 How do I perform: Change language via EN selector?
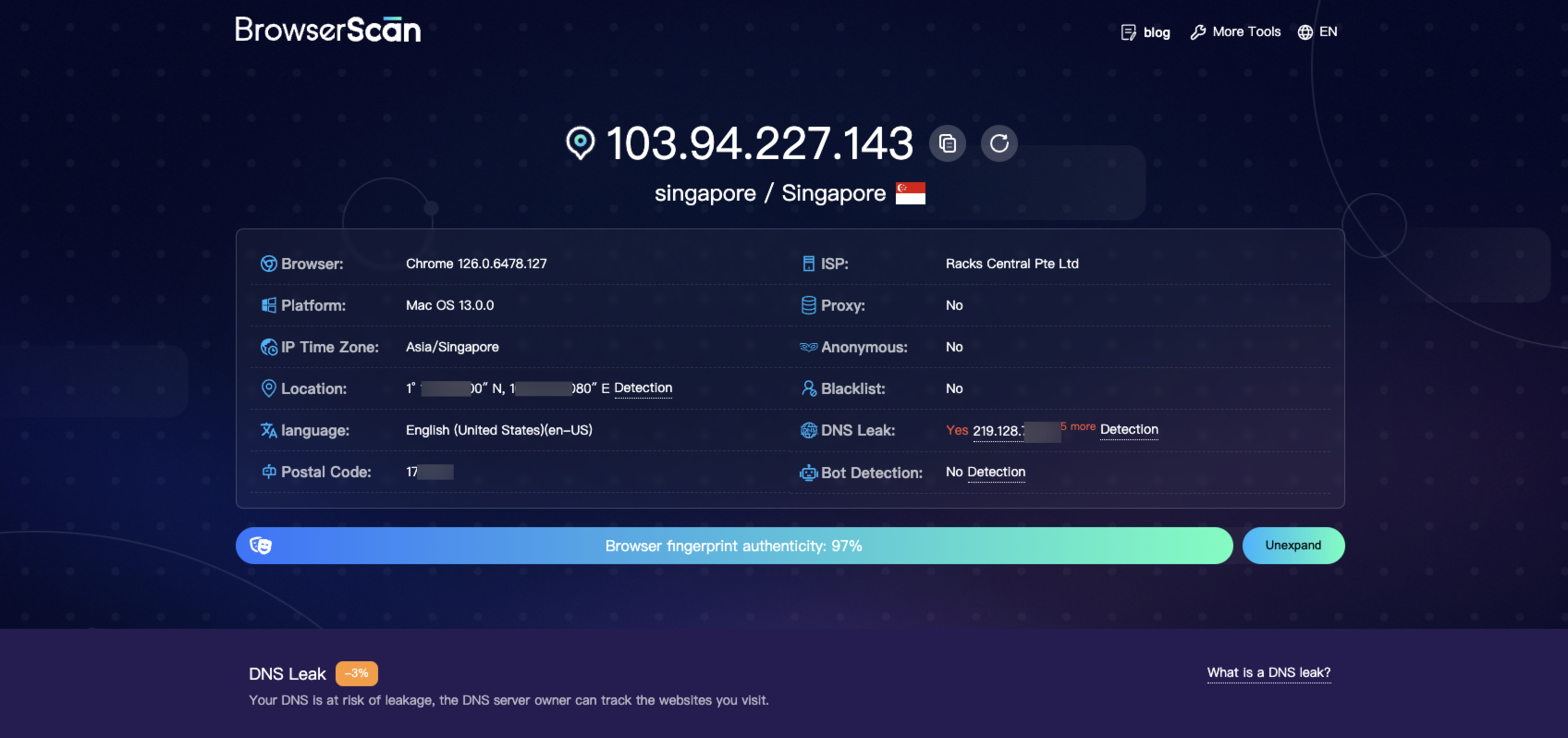click(1328, 31)
